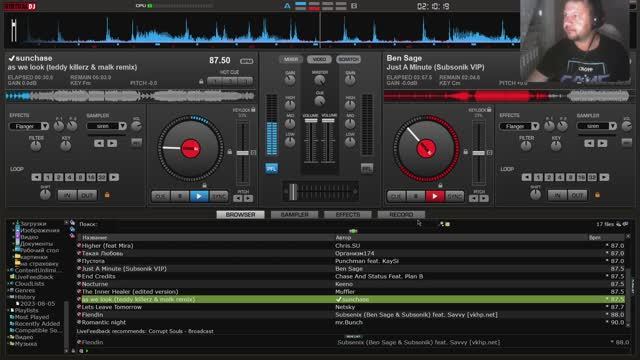640x360 pixels.
Task: Switch to the SAMPLER tab
Action: tap(294, 214)
